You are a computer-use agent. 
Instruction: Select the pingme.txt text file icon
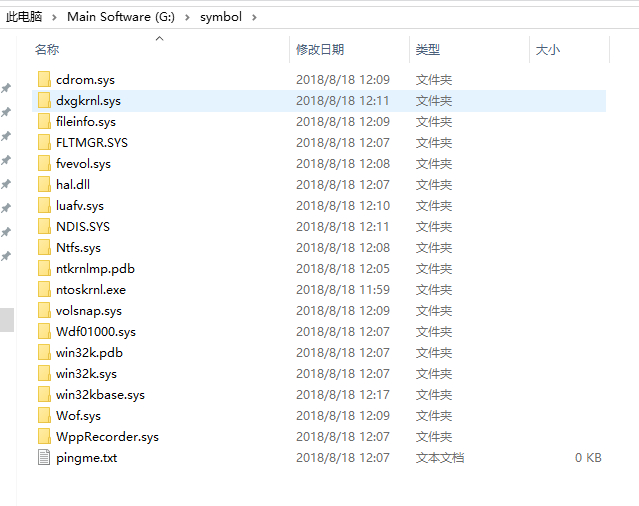(x=43, y=457)
